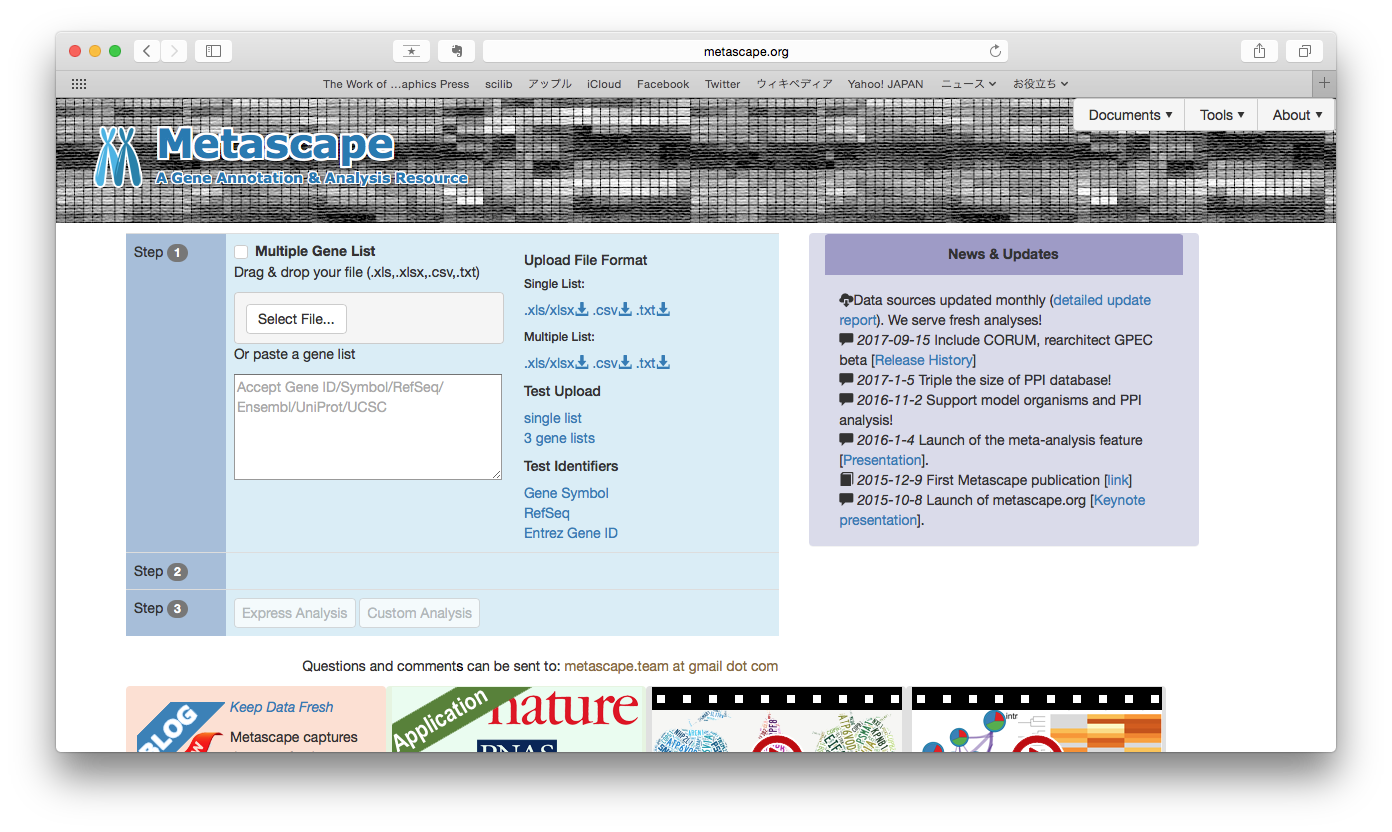This screenshot has width=1392, height=832.
Task: Focus the paste gene list text area
Action: (x=368, y=427)
